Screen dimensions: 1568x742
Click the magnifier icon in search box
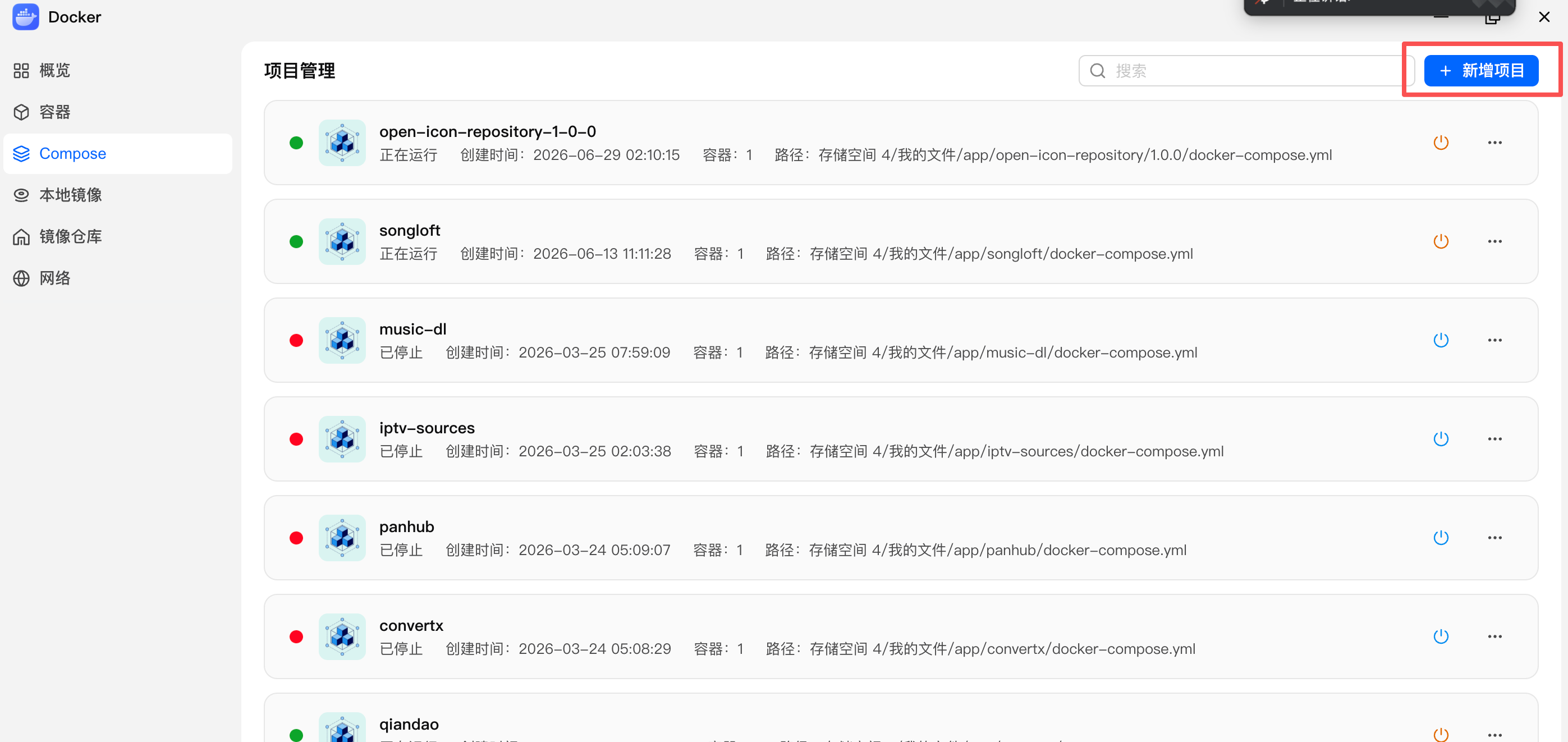click(x=1098, y=71)
